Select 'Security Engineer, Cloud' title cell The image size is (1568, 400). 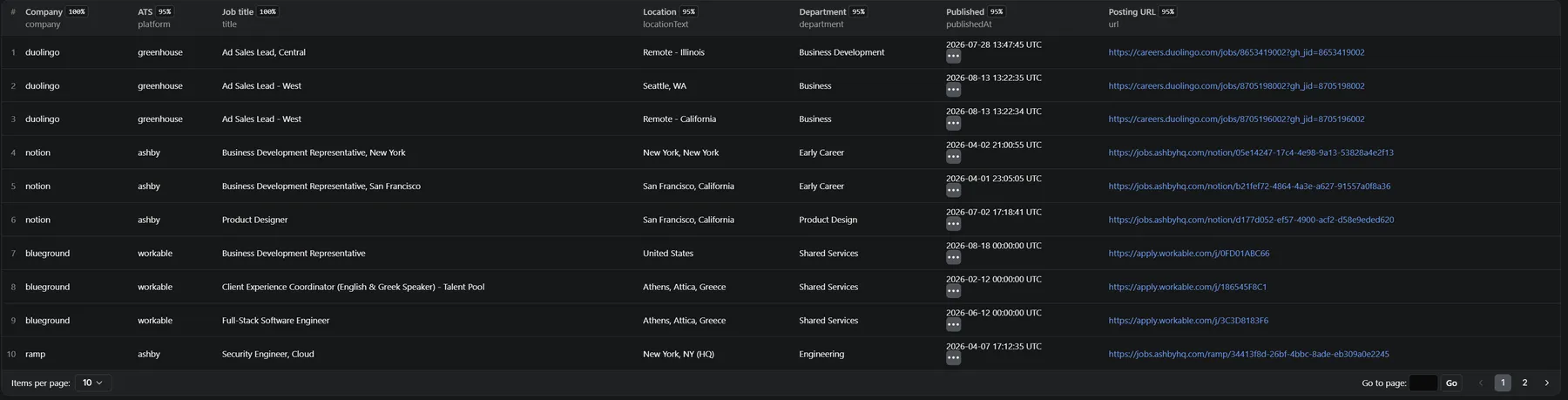pyautogui.click(x=268, y=355)
